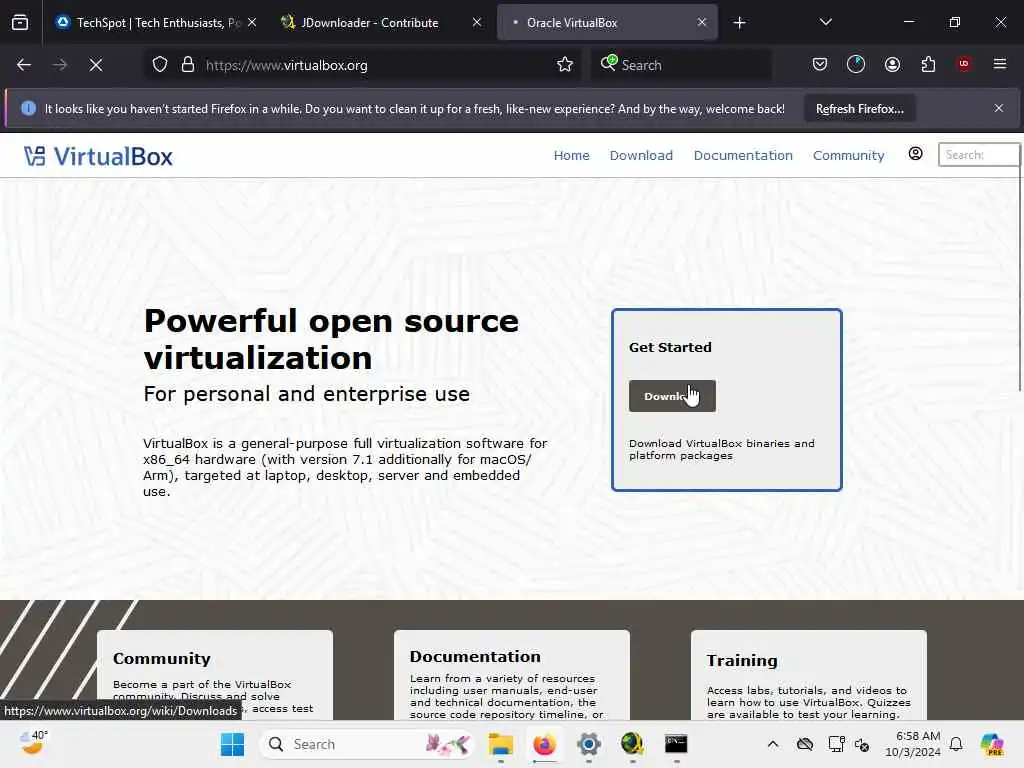Image resolution: width=1024 pixels, height=768 pixels.
Task: Close the TechSpot tab
Action: 251,22
